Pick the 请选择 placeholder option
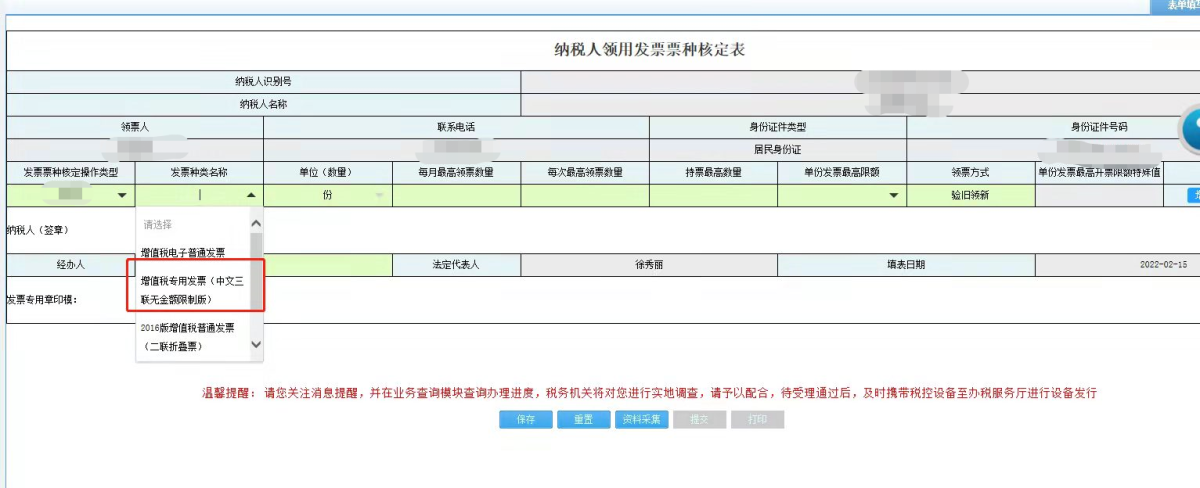 (x=160, y=225)
